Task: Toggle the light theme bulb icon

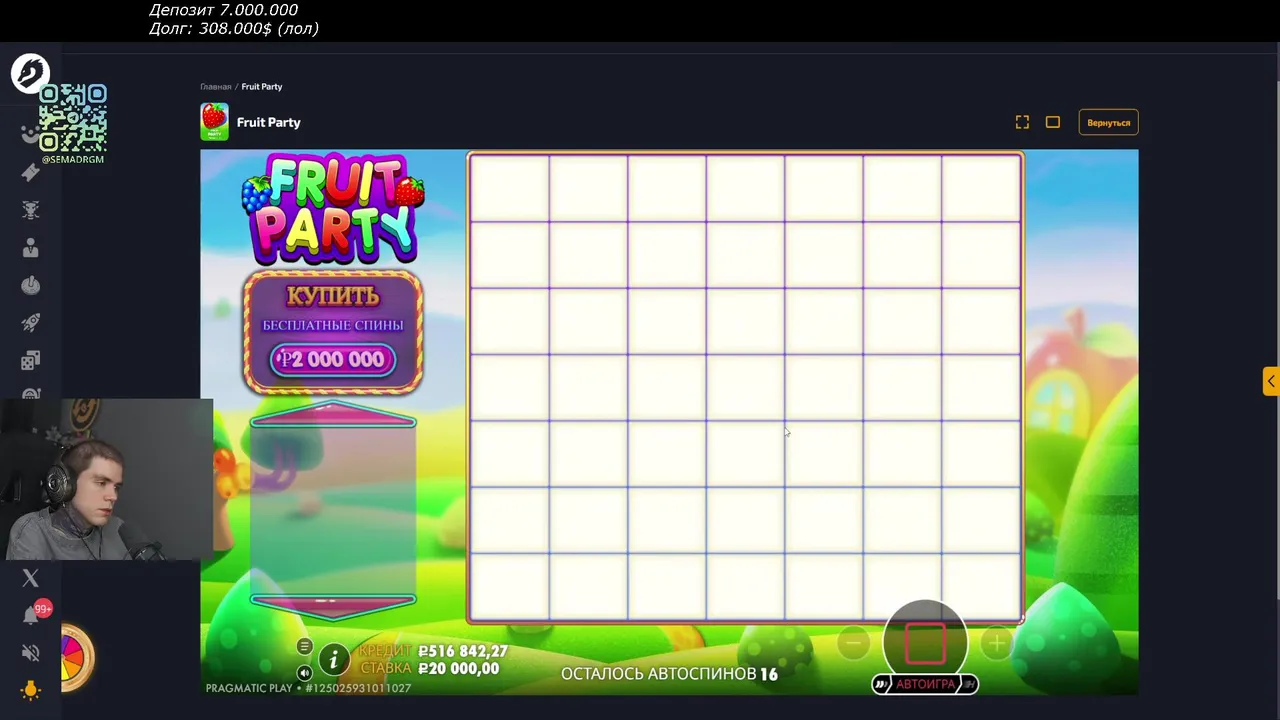Action: click(30, 690)
